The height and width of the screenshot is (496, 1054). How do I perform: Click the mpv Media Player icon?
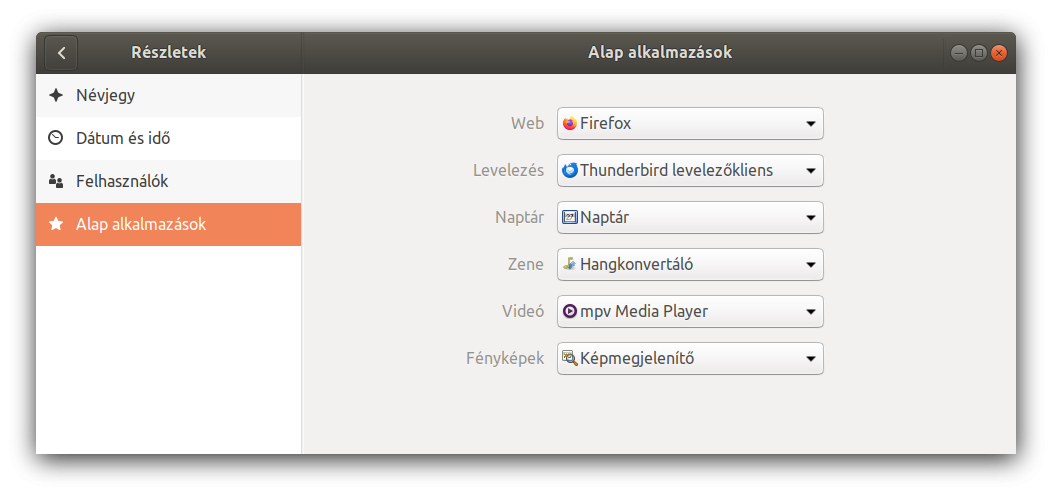click(570, 311)
